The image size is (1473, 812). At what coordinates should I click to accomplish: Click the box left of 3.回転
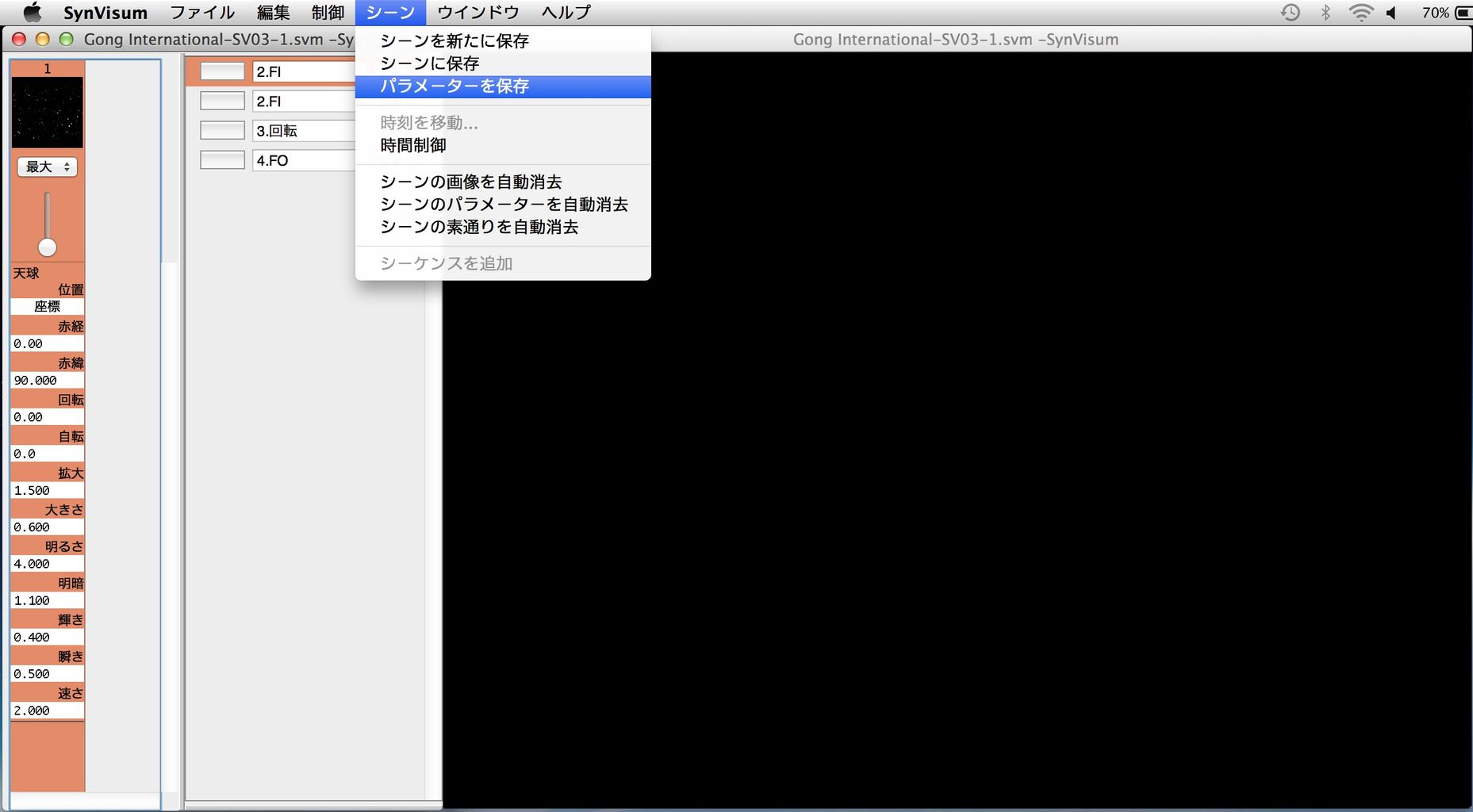point(222,131)
